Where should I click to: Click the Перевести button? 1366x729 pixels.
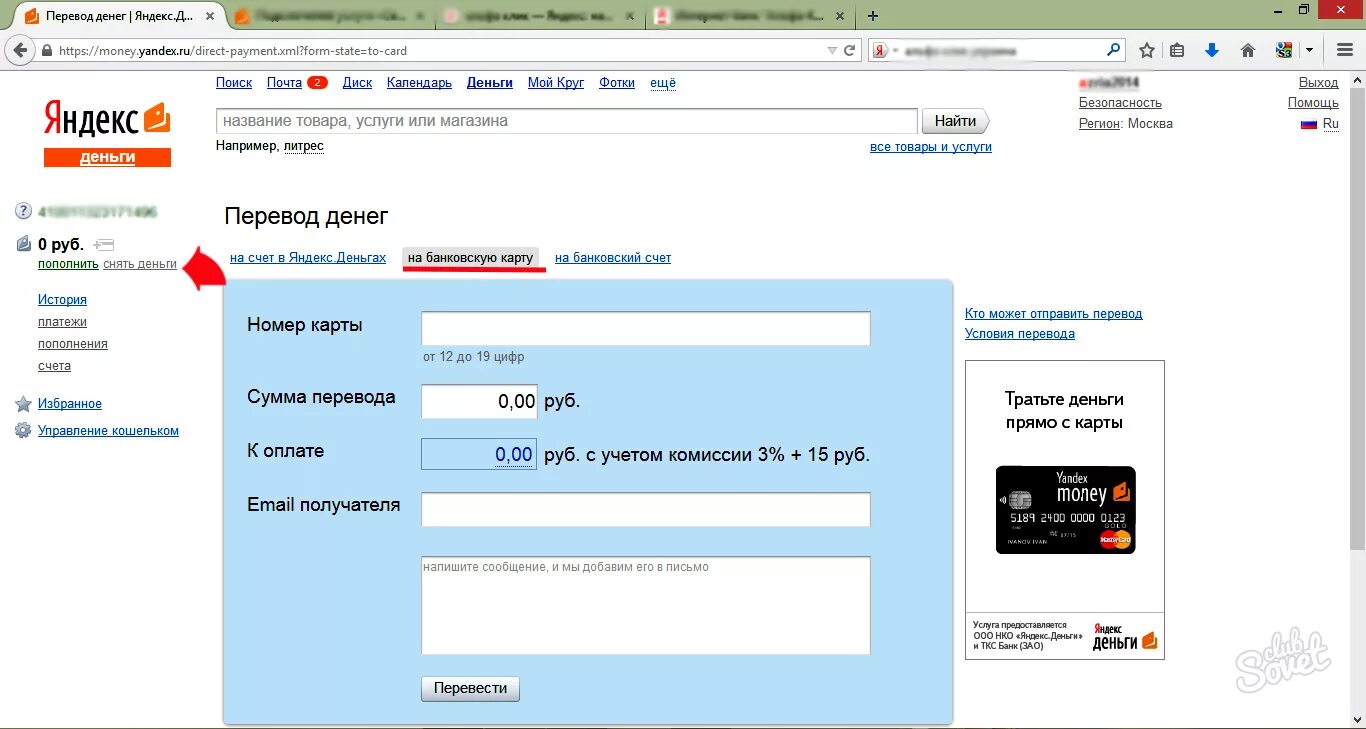(x=470, y=688)
